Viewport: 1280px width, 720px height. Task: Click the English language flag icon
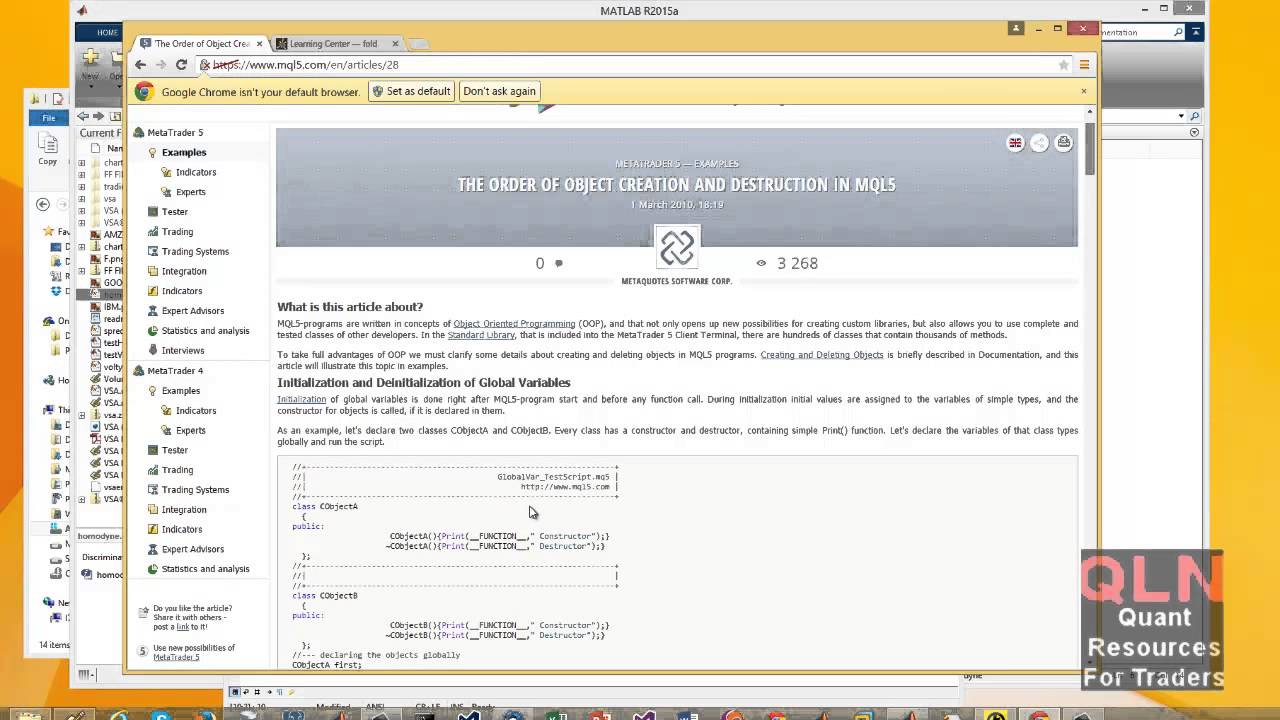coord(1015,143)
